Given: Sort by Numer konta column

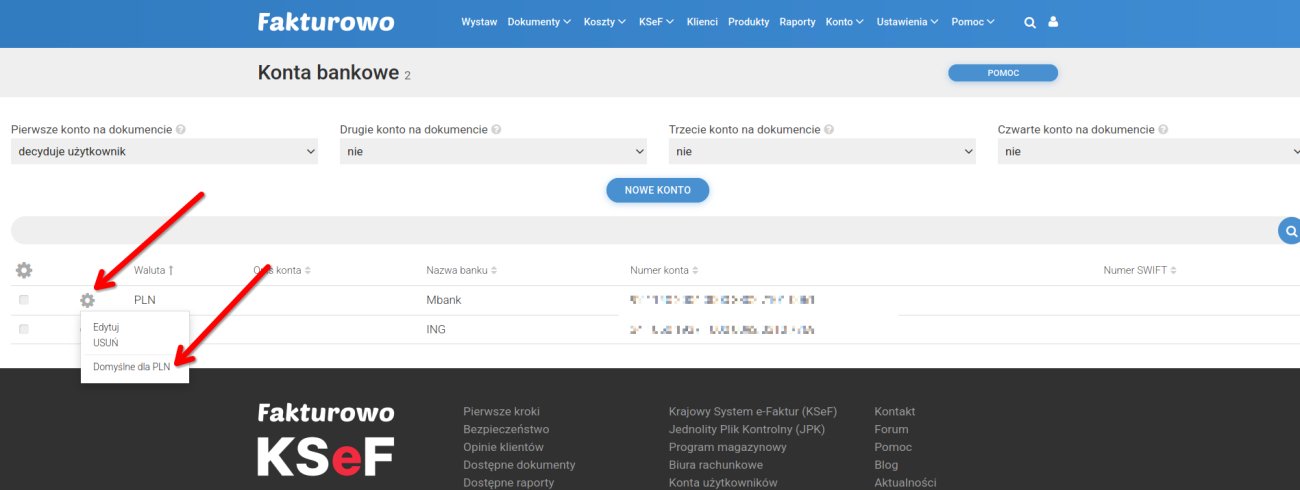Looking at the screenshot, I should [664, 271].
